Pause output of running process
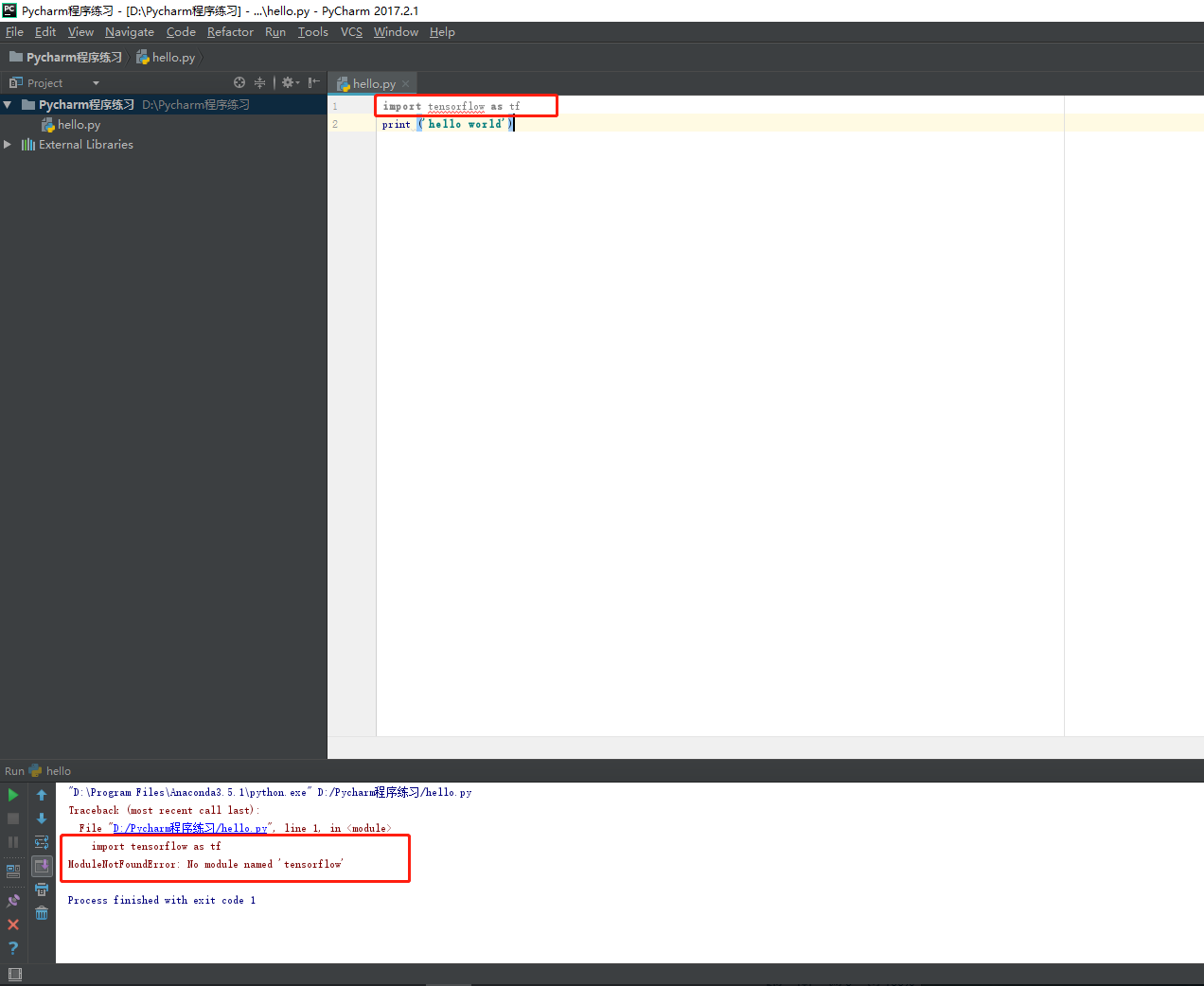Screen dimensions: 1204x986 (x=12, y=841)
